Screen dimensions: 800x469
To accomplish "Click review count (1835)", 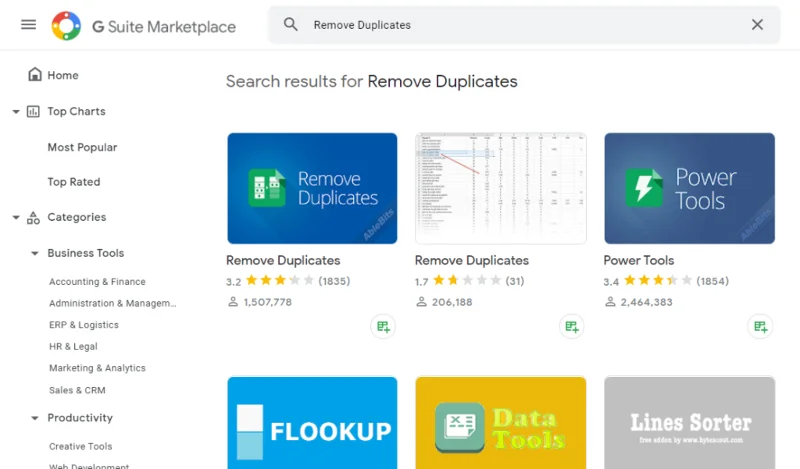I will coord(334,281).
